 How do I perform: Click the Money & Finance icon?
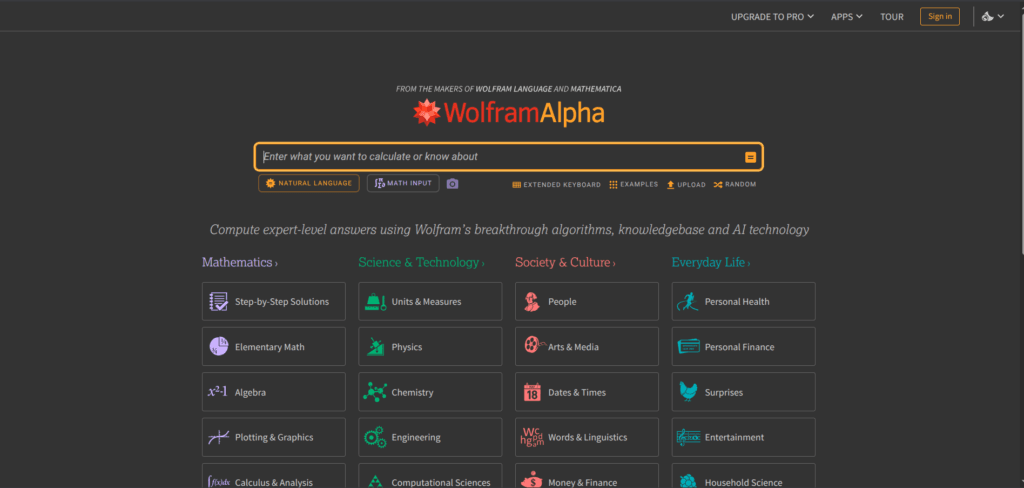click(532, 480)
